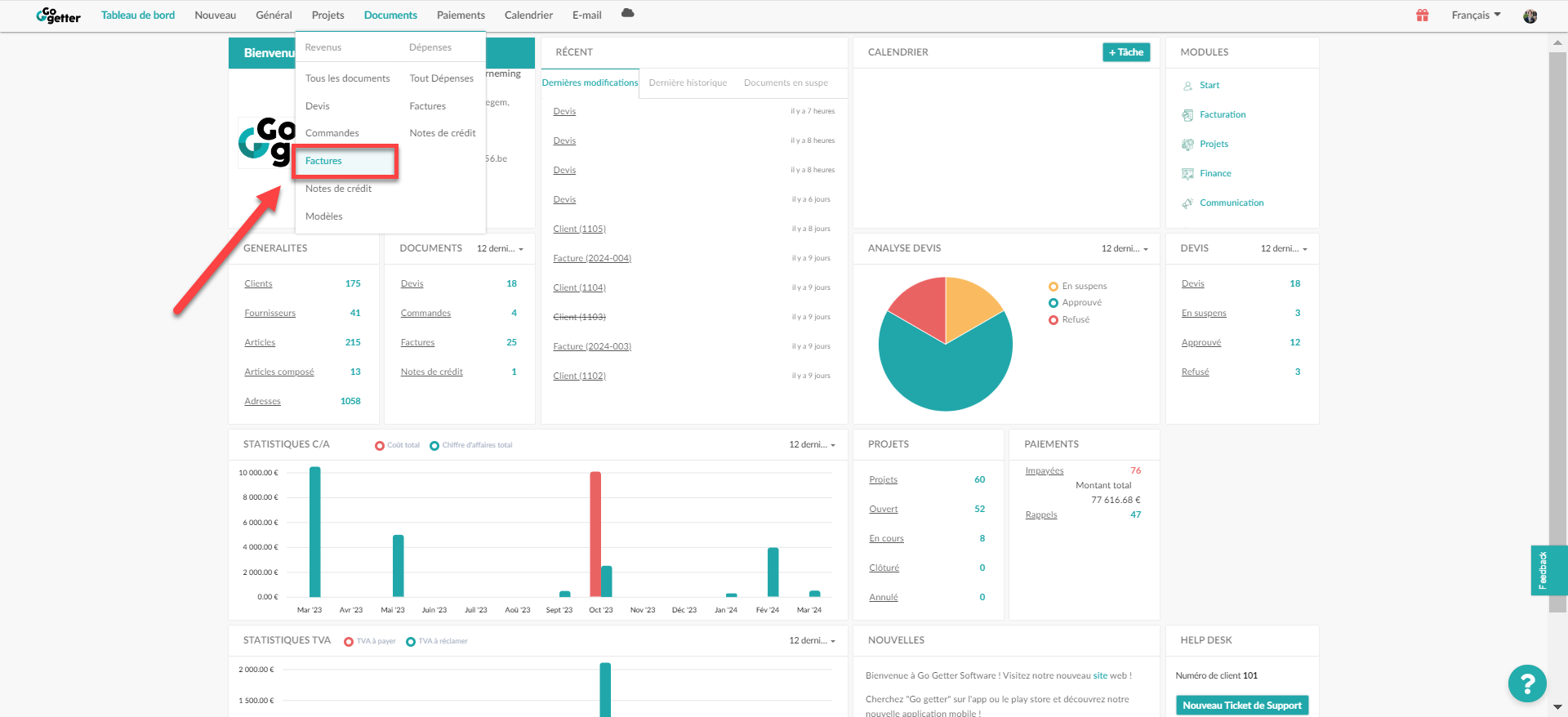The height and width of the screenshot is (717, 1568).
Task: Select 'Notes de crédit' under Revenus
Action: pos(338,189)
